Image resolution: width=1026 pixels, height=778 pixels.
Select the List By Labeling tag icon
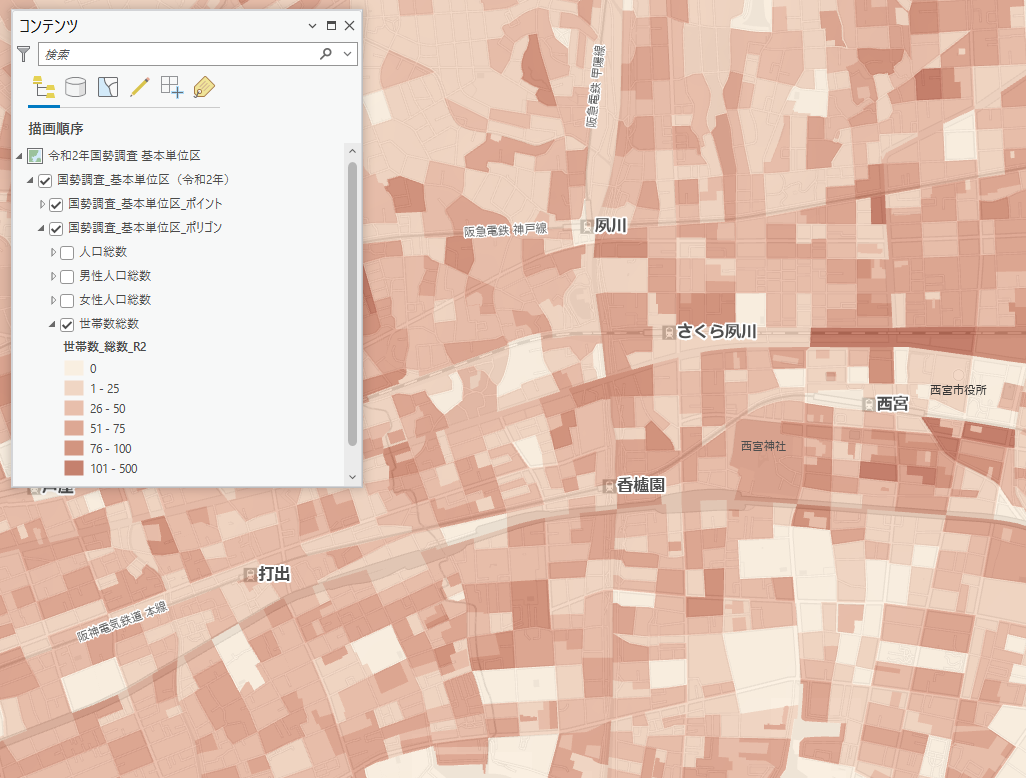coord(204,87)
